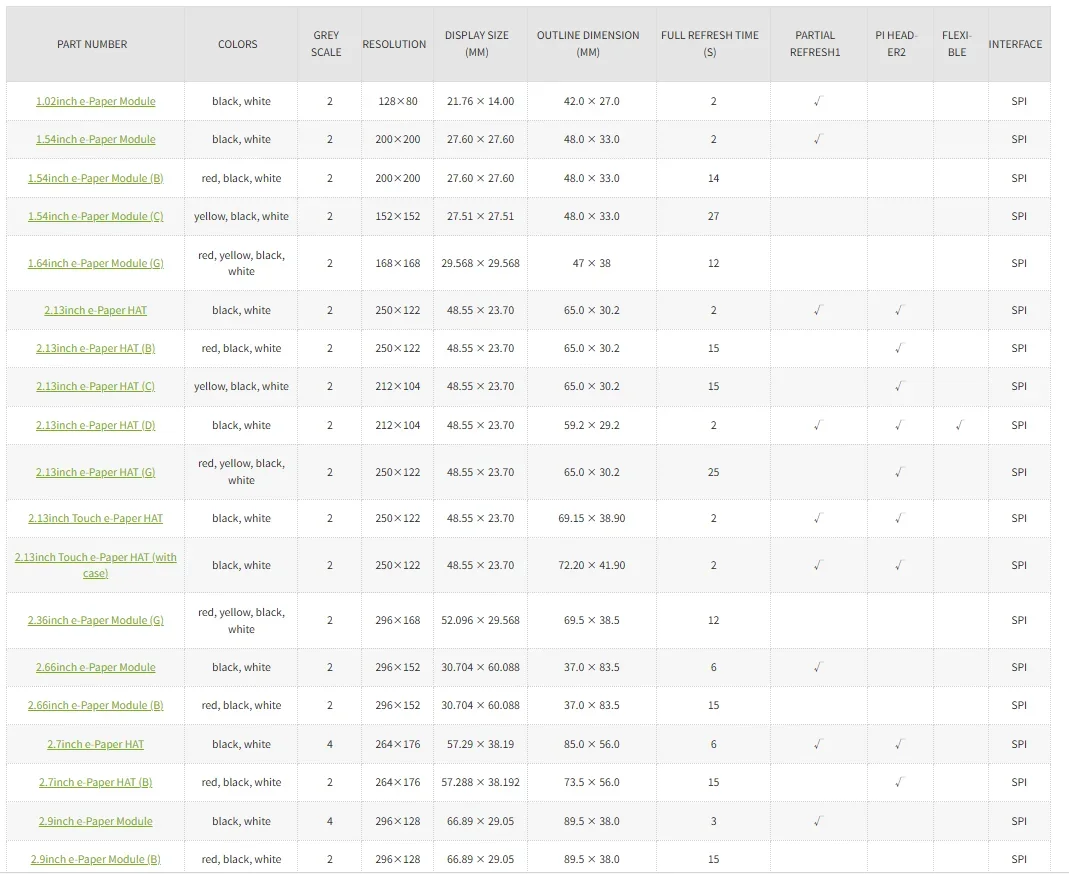Screen dimensions: 1069x874
Task: Click the PI Header checkmark for 2.7inch HAT (B)
Action: point(898,782)
